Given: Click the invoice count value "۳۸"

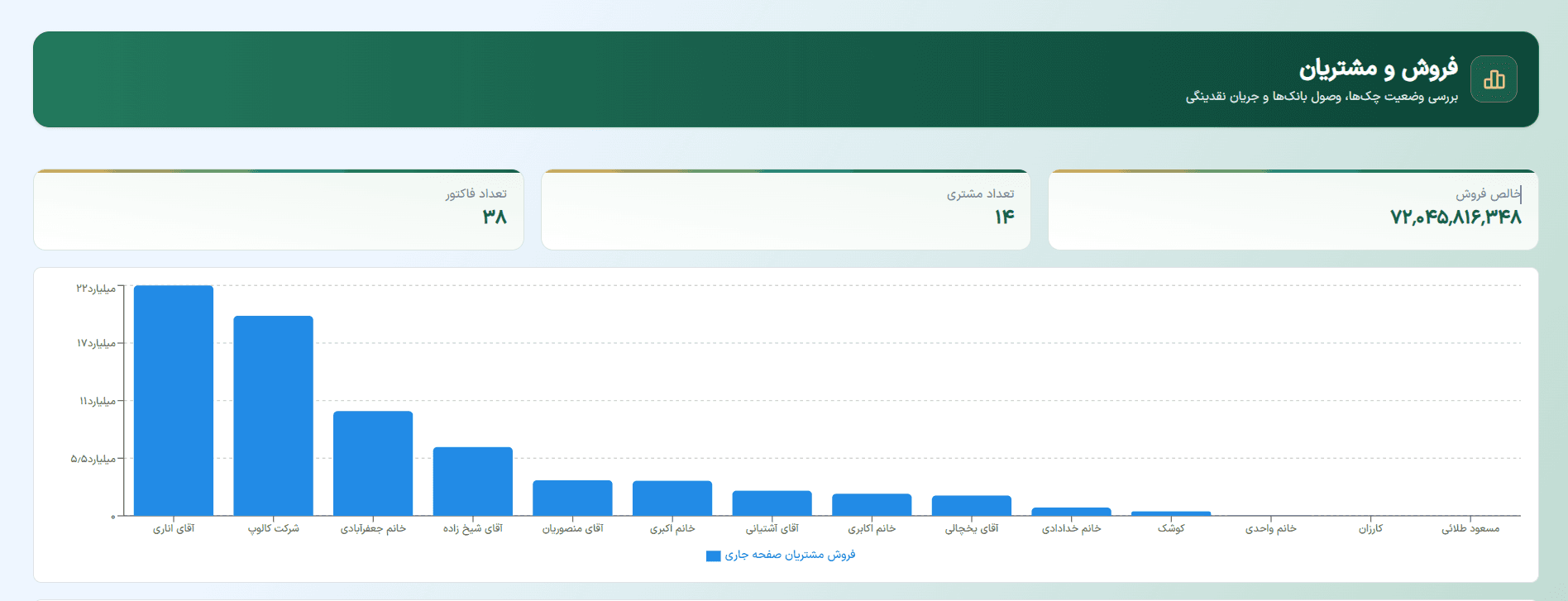Looking at the screenshot, I should pos(495,217).
